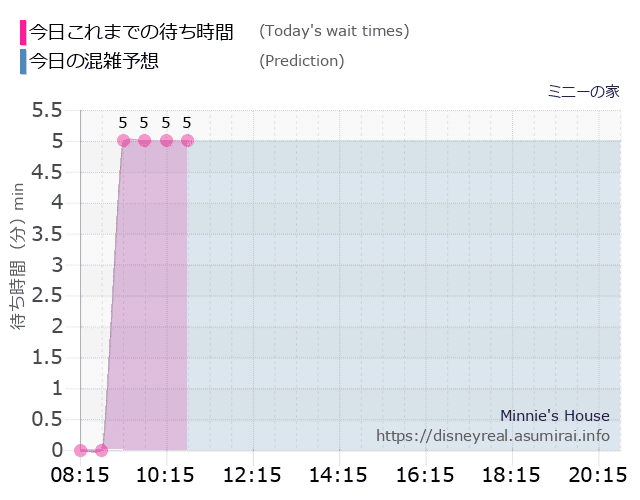Click the second data point valued 5
The width and height of the screenshot is (640, 500).
(144, 141)
